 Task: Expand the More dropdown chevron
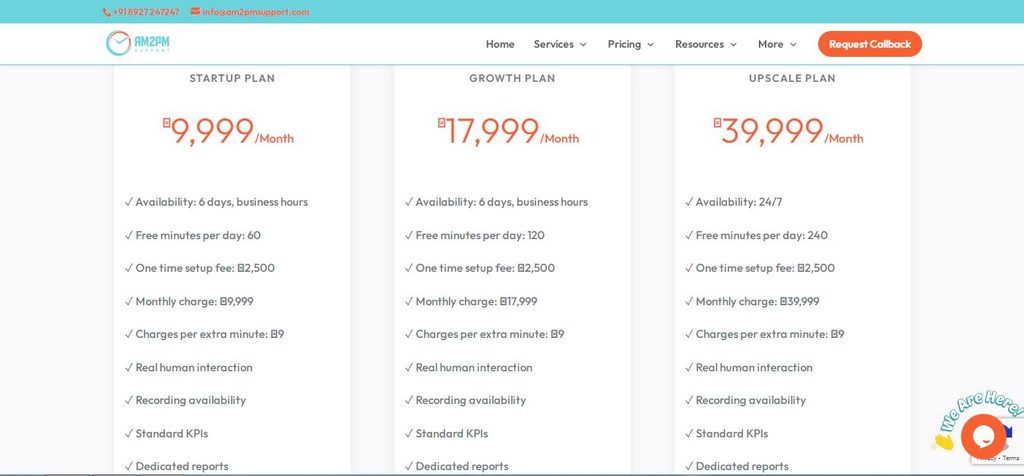(793, 45)
